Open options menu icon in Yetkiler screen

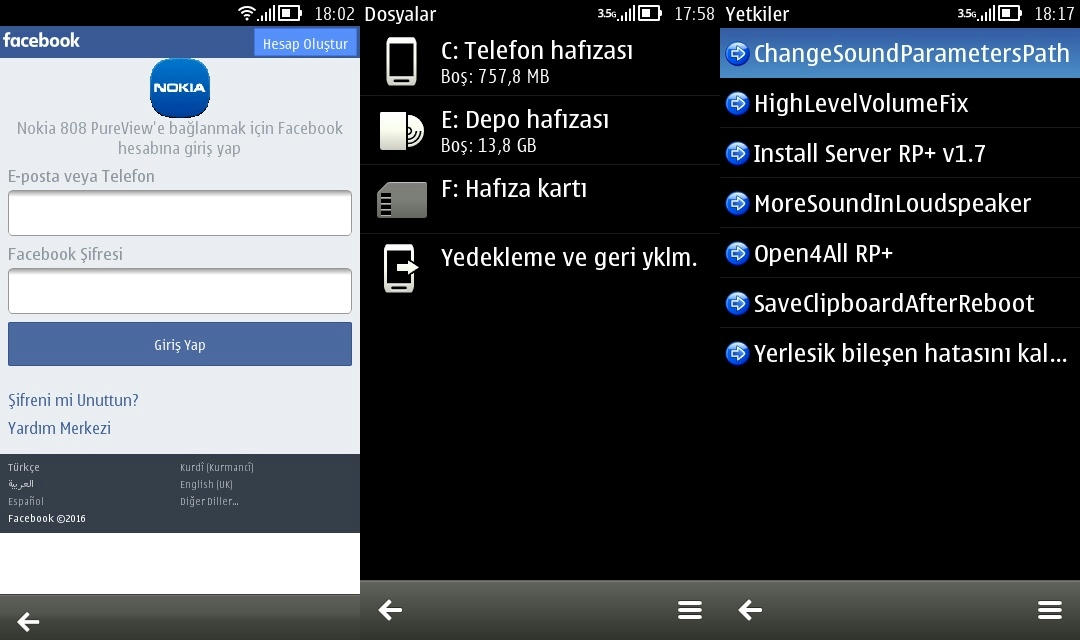coord(1050,610)
